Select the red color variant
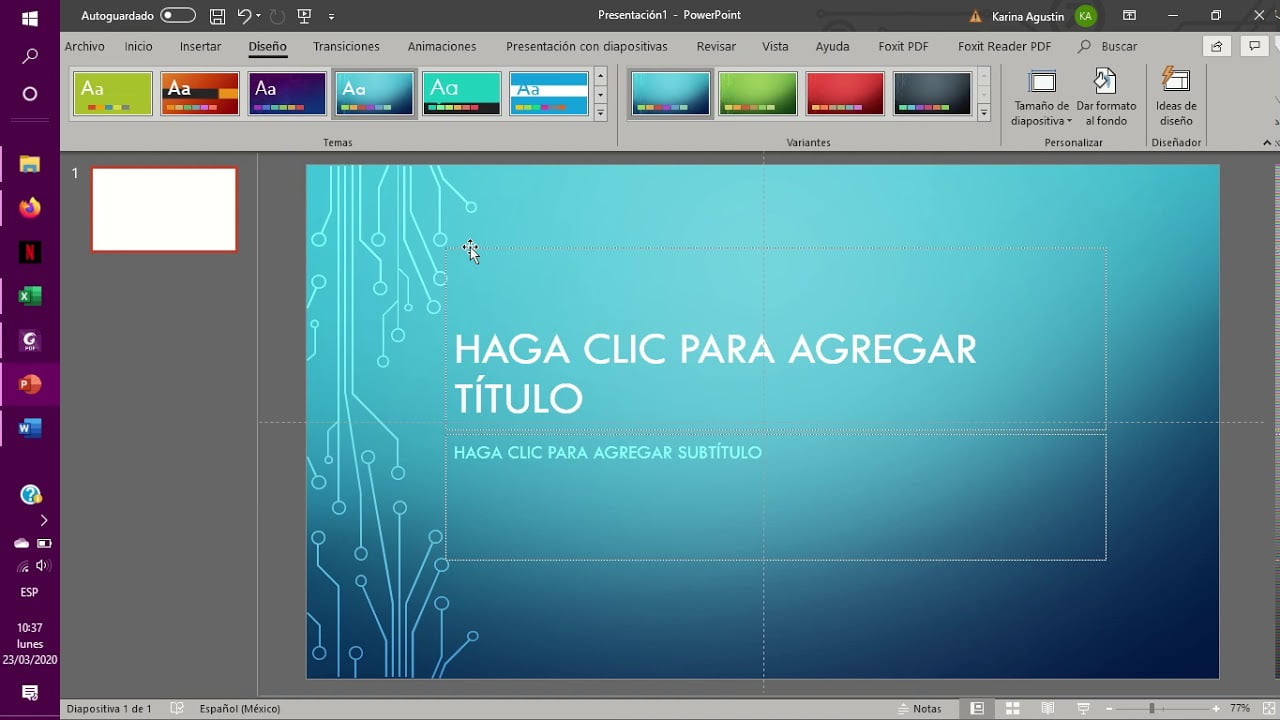This screenshot has height=720, width=1280. [x=845, y=94]
